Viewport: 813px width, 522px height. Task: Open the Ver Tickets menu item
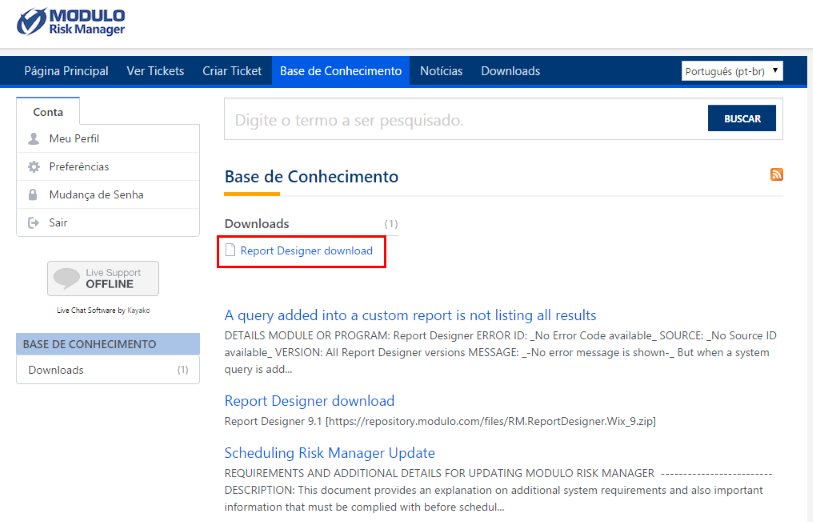[x=155, y=71]
